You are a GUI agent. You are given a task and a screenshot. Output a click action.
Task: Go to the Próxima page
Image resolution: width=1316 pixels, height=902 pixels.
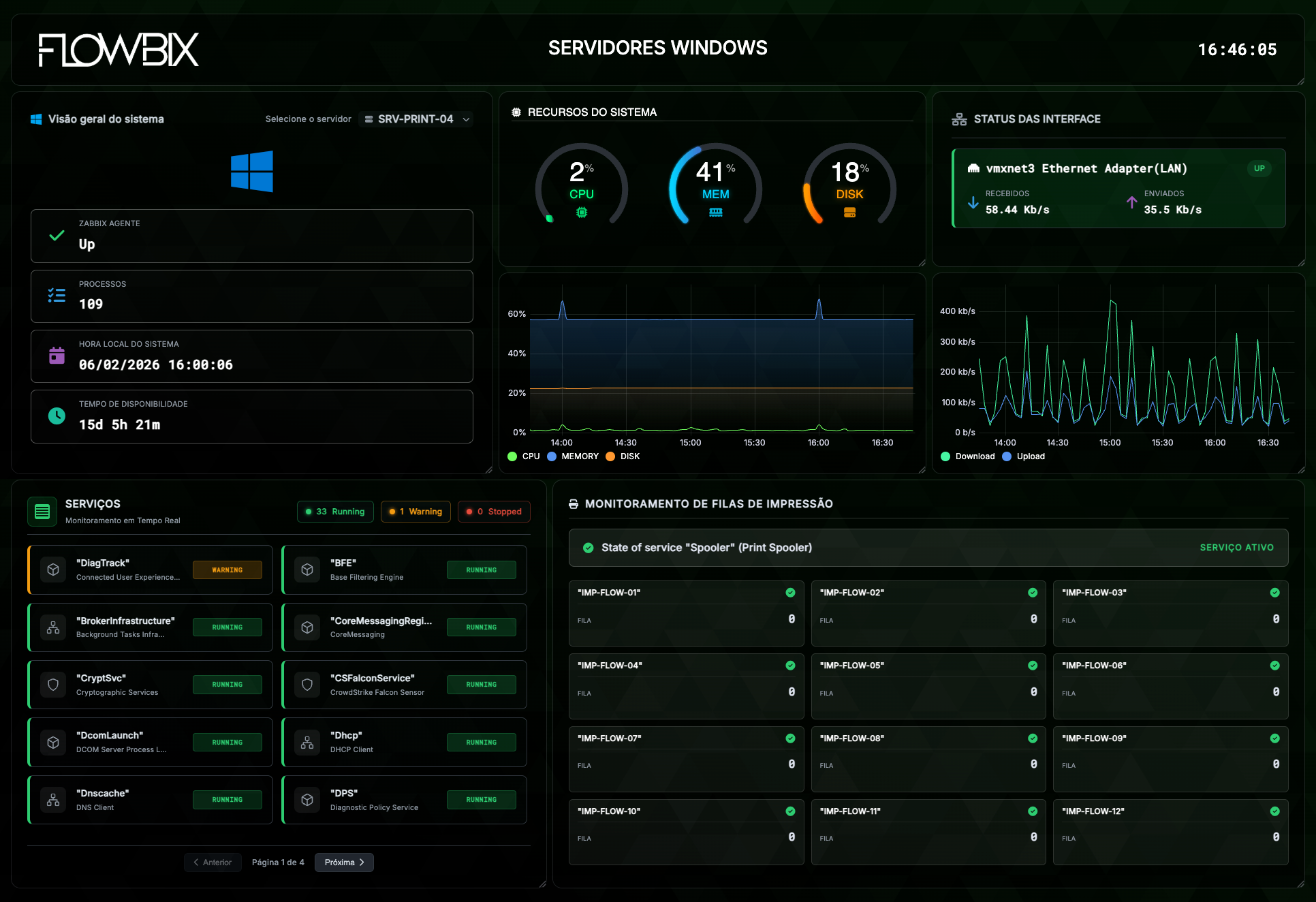[x=344, y=862]
